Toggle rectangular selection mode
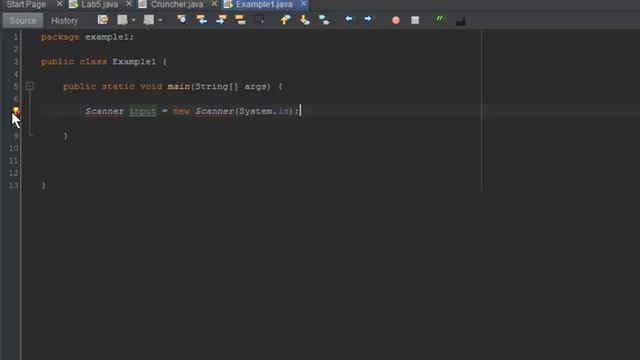The image size is (640, 360). pos(259,20)
